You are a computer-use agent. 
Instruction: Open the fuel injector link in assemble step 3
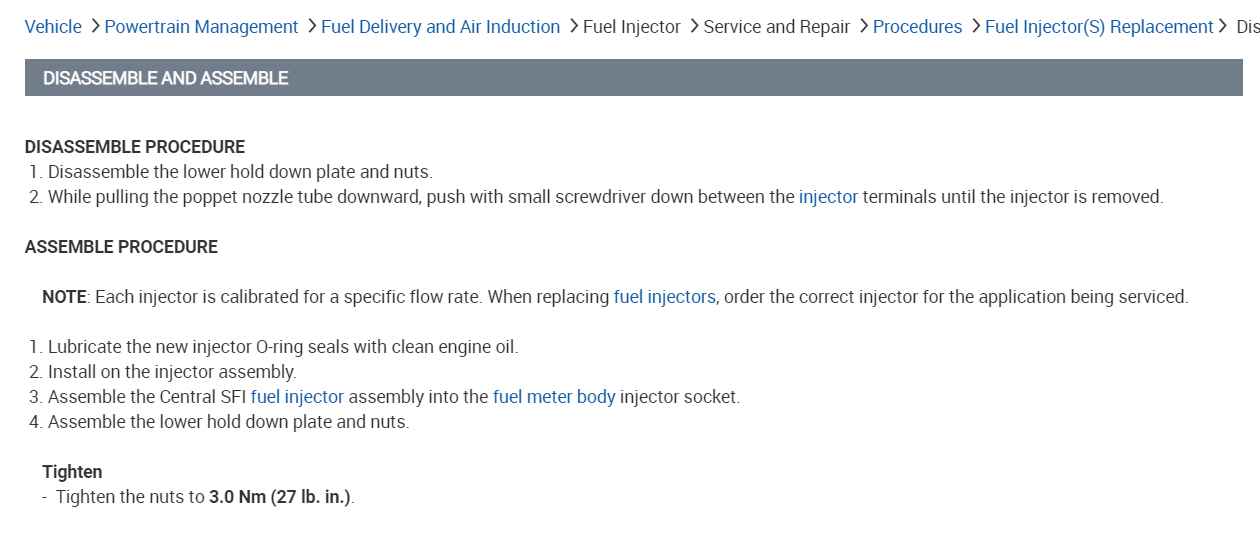coord(297,397)
